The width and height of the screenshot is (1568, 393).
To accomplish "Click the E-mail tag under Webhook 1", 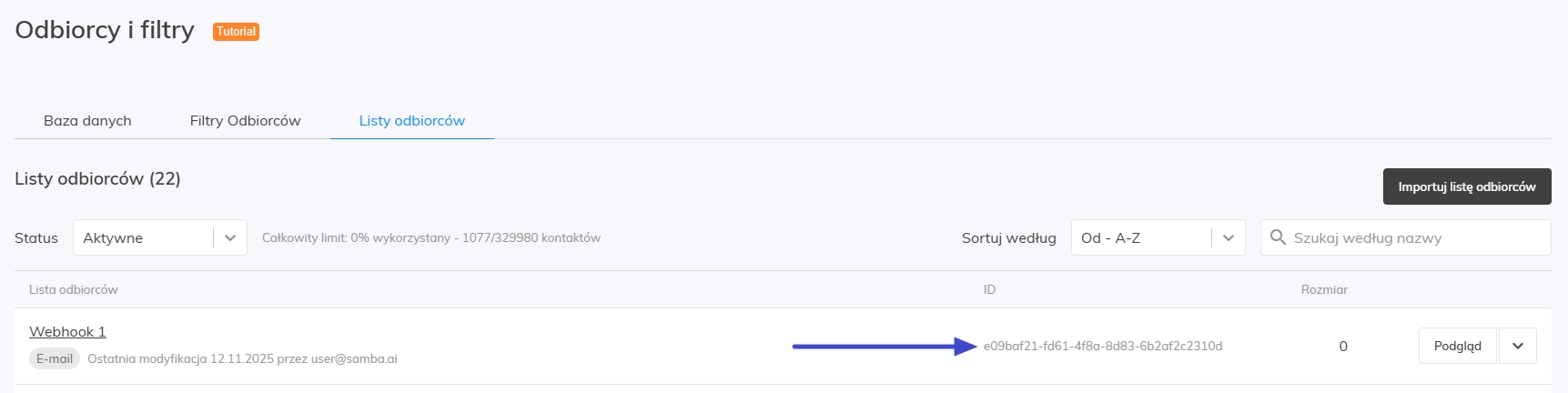I will click(55, 359).
